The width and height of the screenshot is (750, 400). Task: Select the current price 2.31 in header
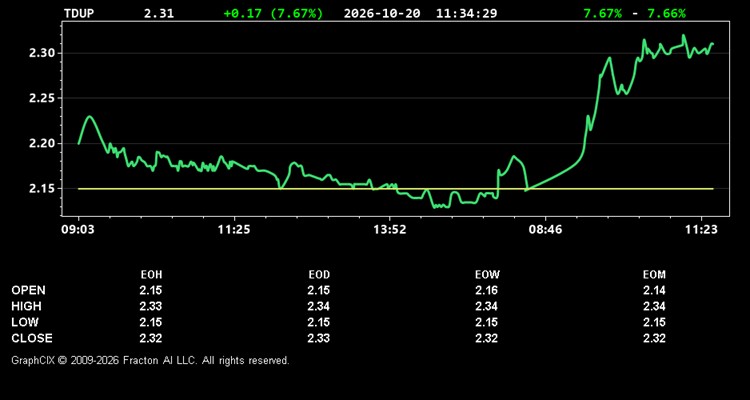pyautogui.click(x=159, y=13)
